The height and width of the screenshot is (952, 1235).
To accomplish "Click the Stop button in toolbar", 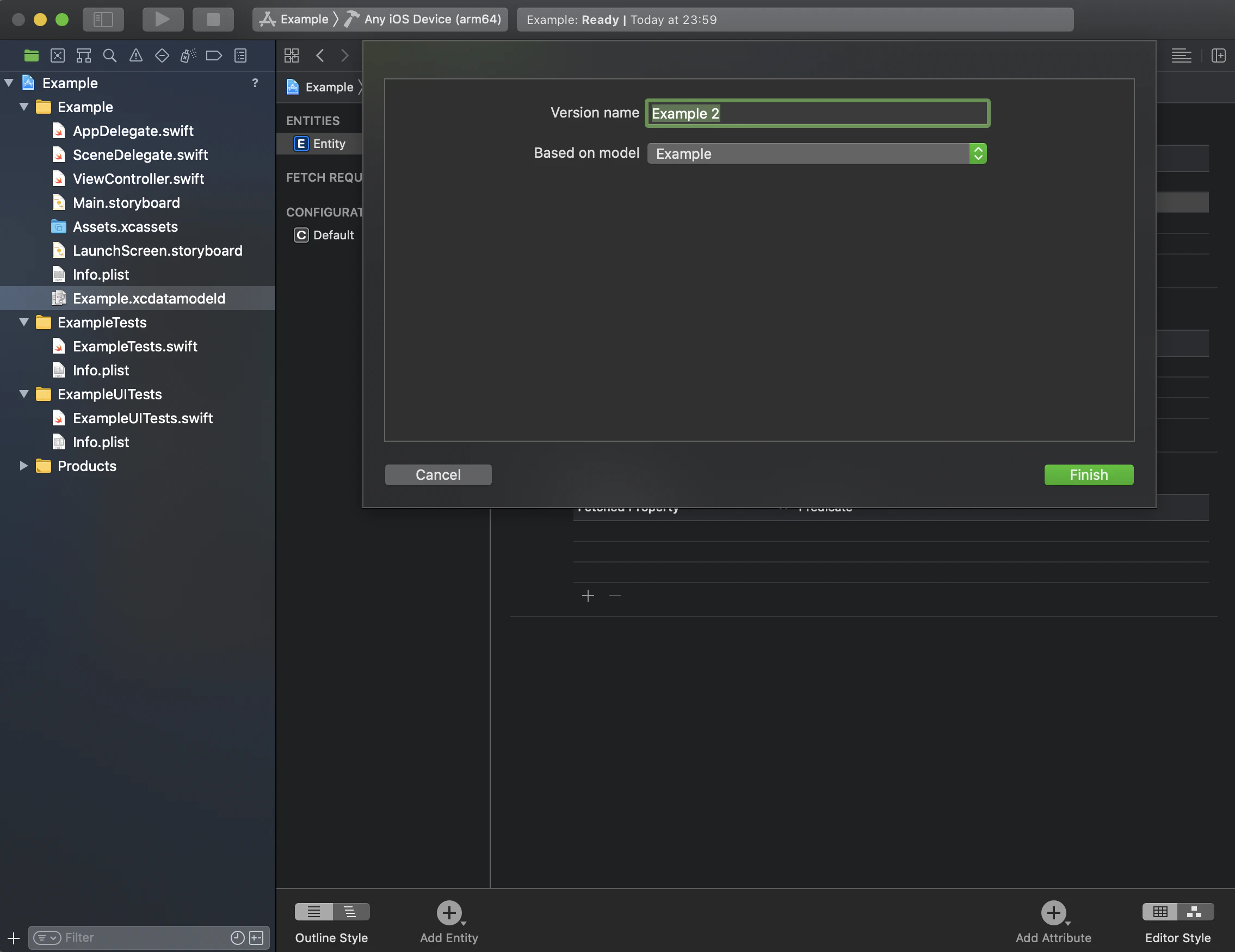I will pos(213,19).
